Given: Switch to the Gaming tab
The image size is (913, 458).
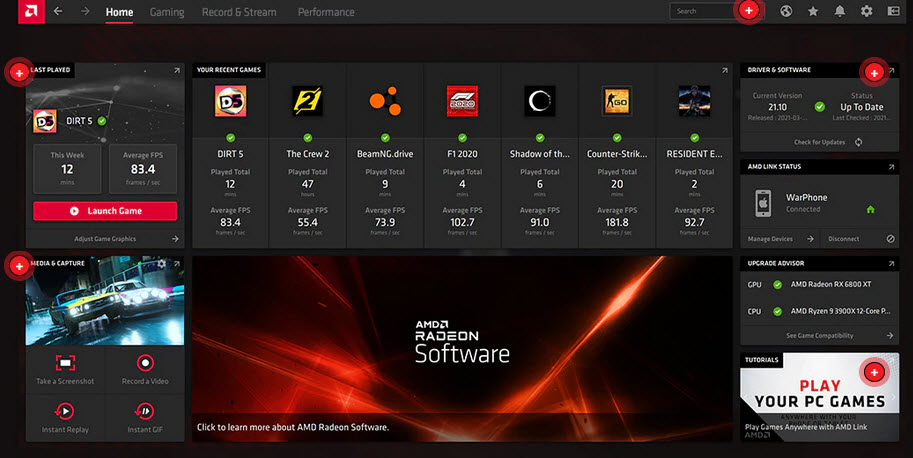Looking at the screenshot, I should [x=167, y=12].
